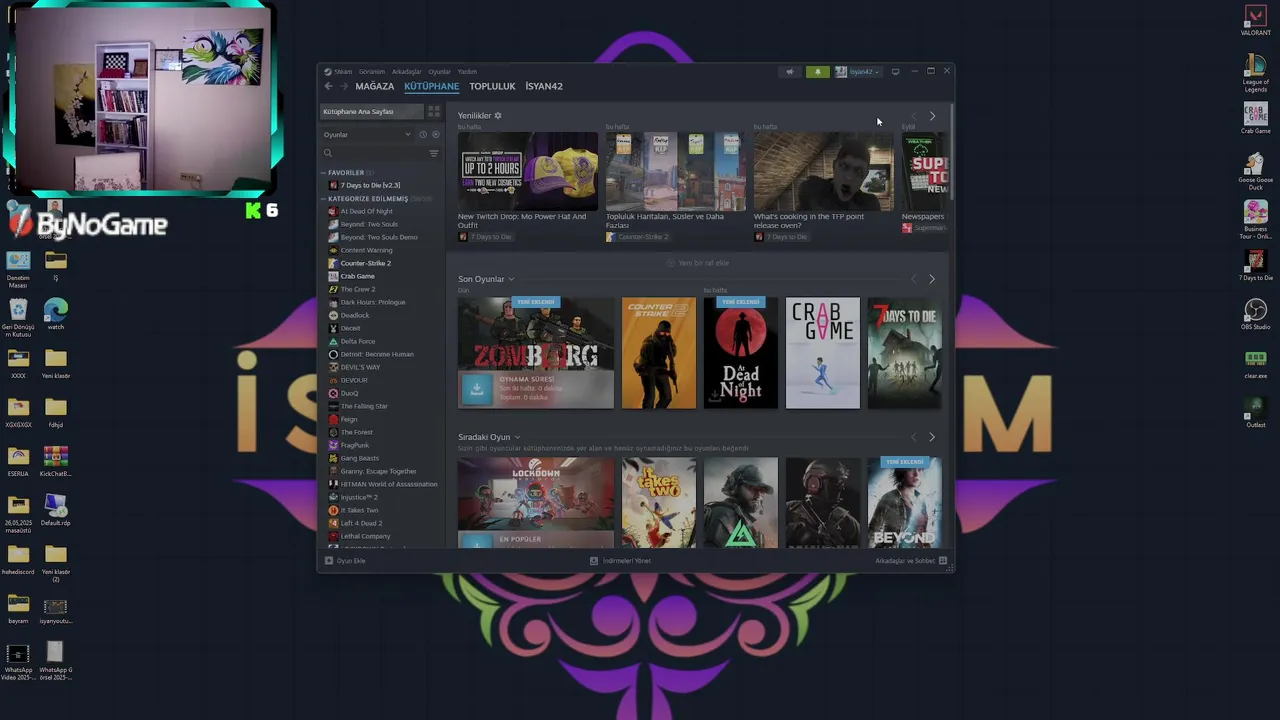1280x720 pixels.
Task: Open Counter-Strike 2 cover in Son Oyunlar
Action: click(x=659, y=353)
